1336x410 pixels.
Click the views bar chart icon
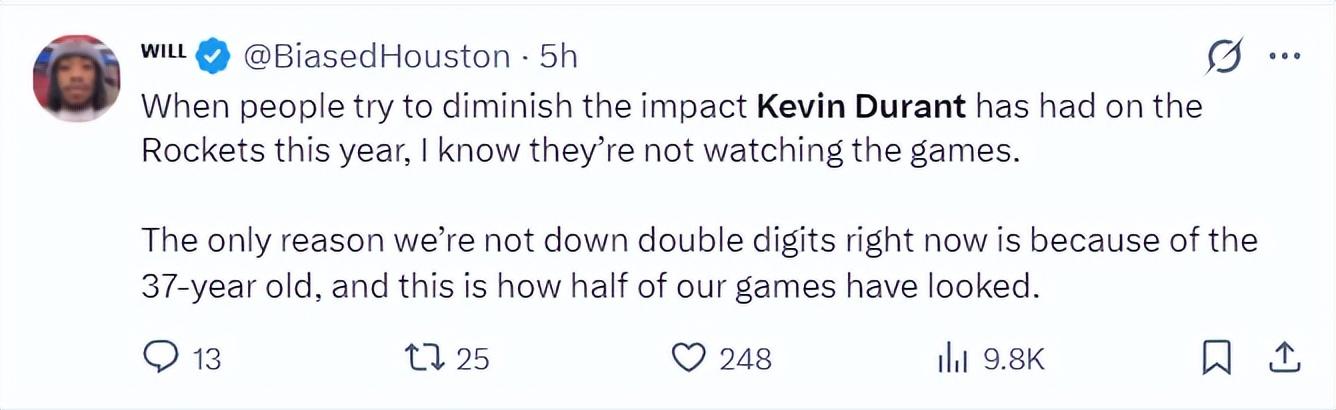(x=951, y=359)
